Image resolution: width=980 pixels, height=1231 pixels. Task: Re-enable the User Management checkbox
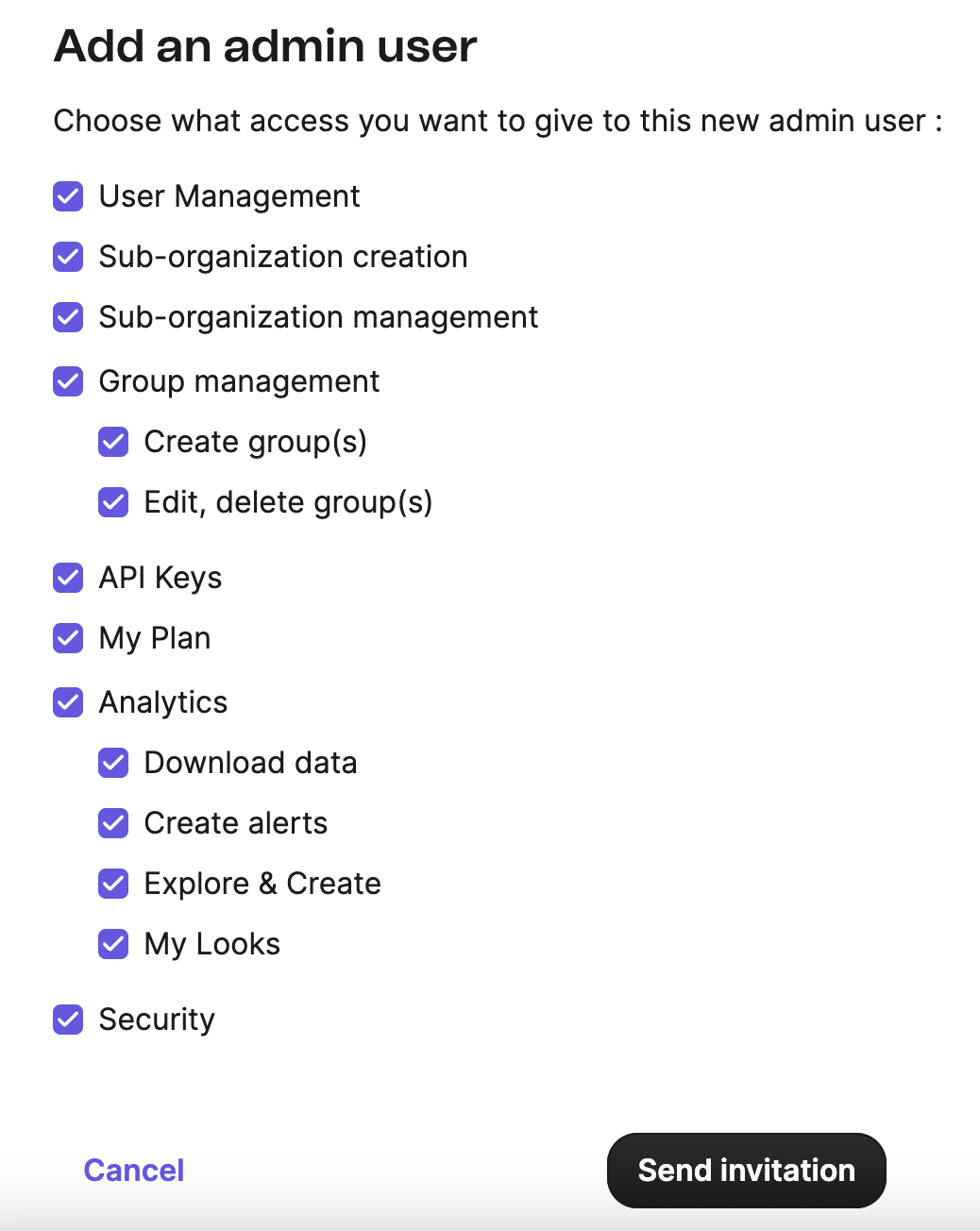coord(68,196)
